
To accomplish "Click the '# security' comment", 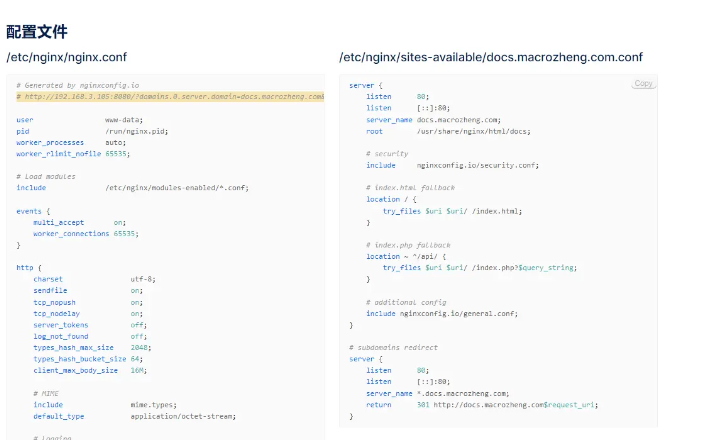I will 387,154.
